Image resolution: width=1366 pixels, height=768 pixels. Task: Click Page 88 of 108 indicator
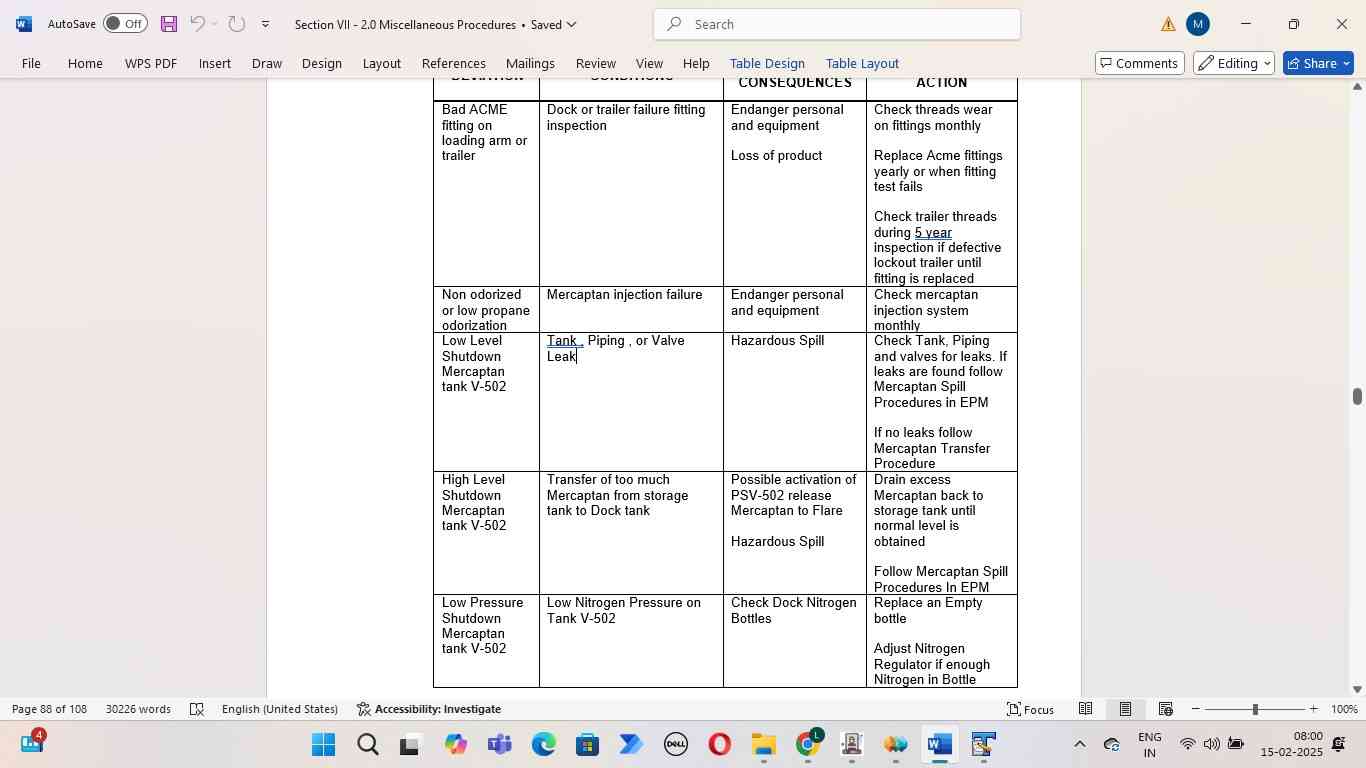click(x=49, y=709)
